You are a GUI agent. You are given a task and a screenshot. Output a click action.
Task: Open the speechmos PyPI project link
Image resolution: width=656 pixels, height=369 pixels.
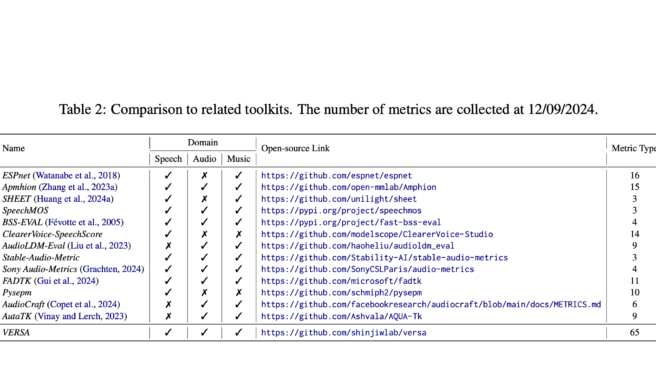[x=341, y=211]
